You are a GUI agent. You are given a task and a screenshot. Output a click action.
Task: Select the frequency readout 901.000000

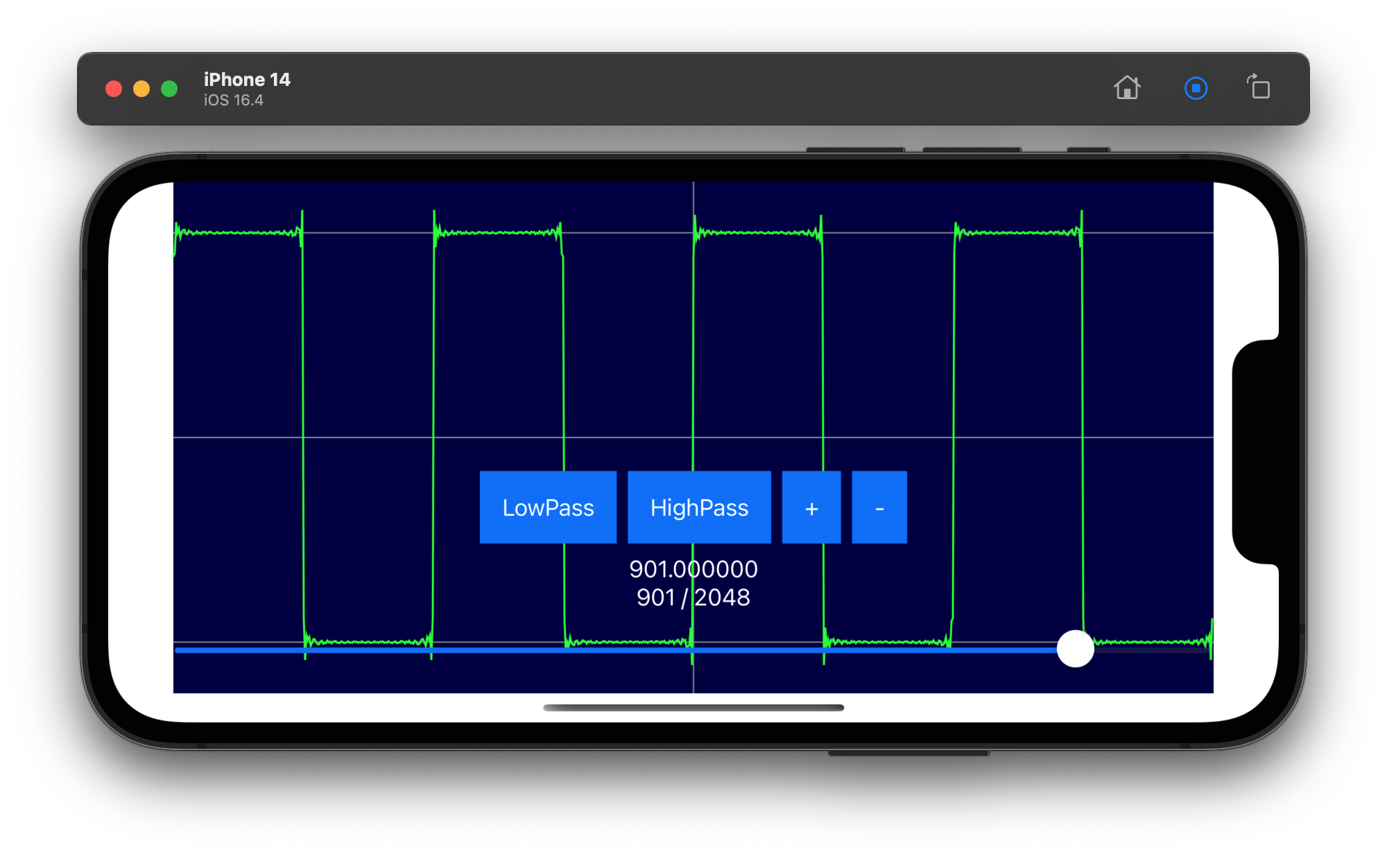tap(693, 568)
